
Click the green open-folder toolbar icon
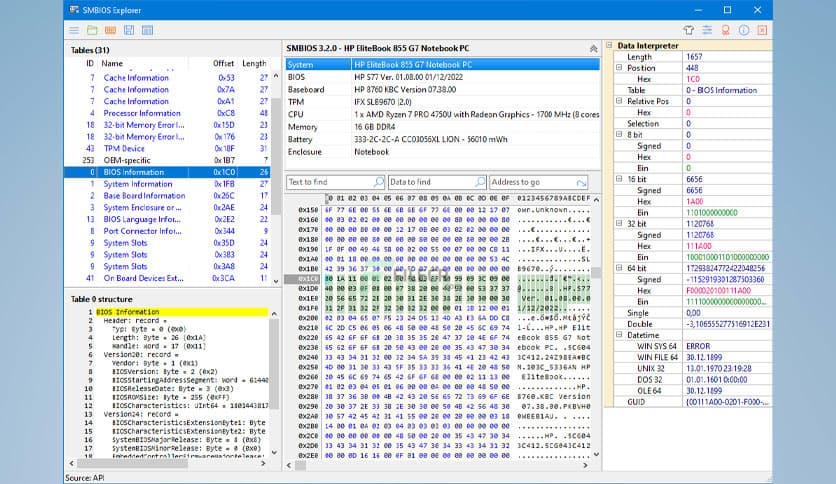coord(92,30)
